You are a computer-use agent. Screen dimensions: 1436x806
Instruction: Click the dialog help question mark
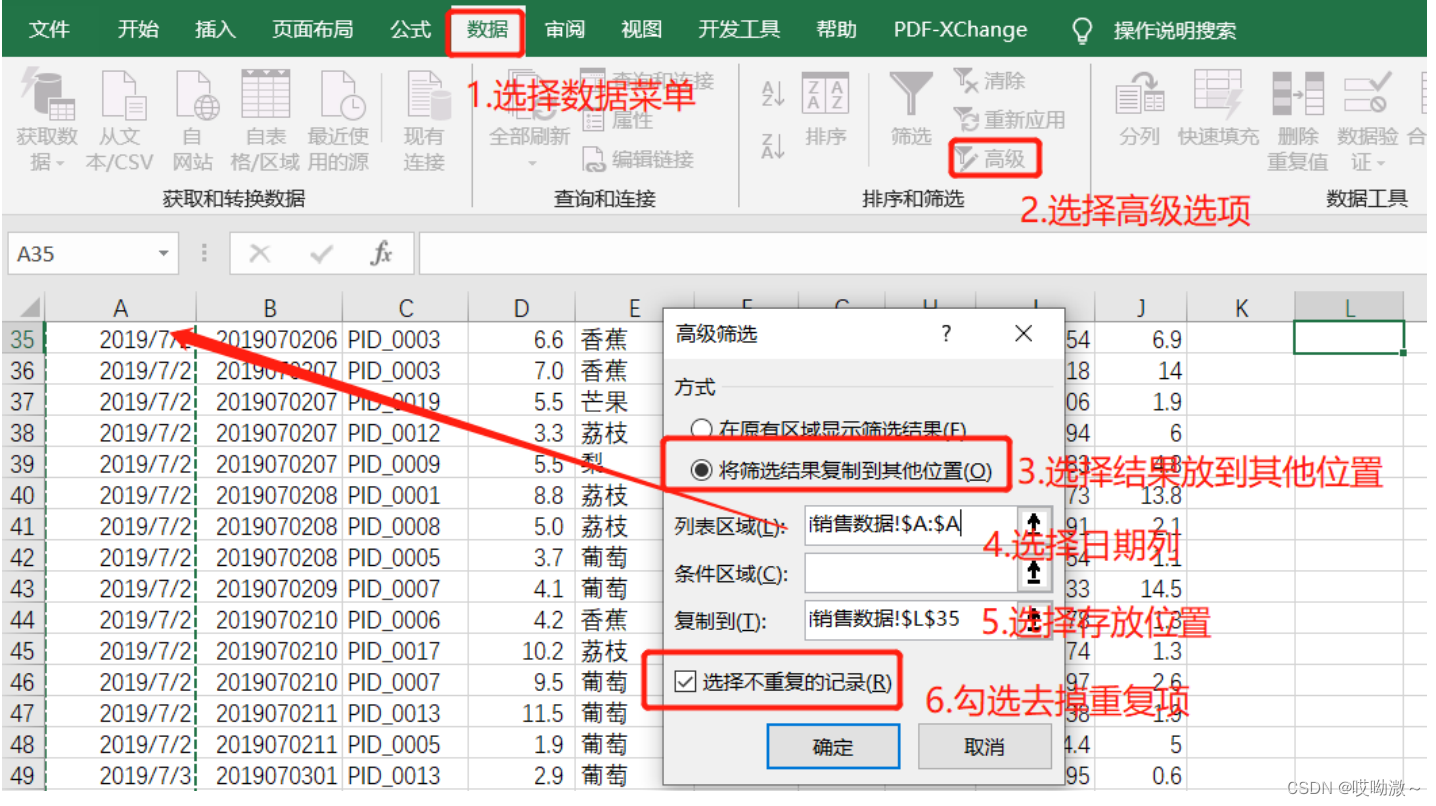tap(947, 334)
